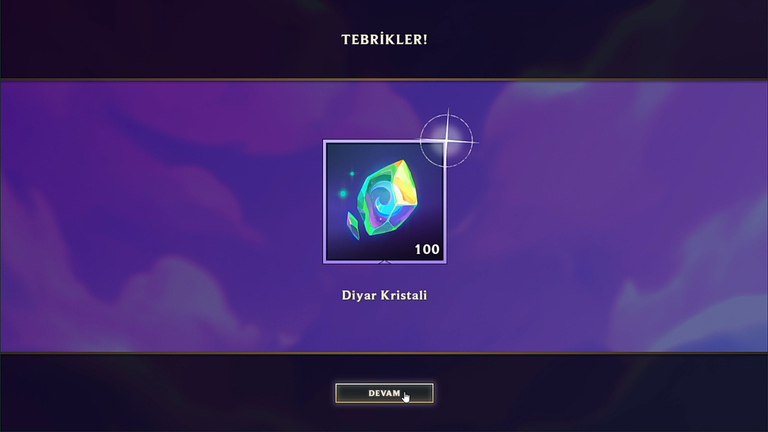Viewport: 768px width, 432px height.
Task: Click the purple cloud background right of reward
Action: point(607,216)
